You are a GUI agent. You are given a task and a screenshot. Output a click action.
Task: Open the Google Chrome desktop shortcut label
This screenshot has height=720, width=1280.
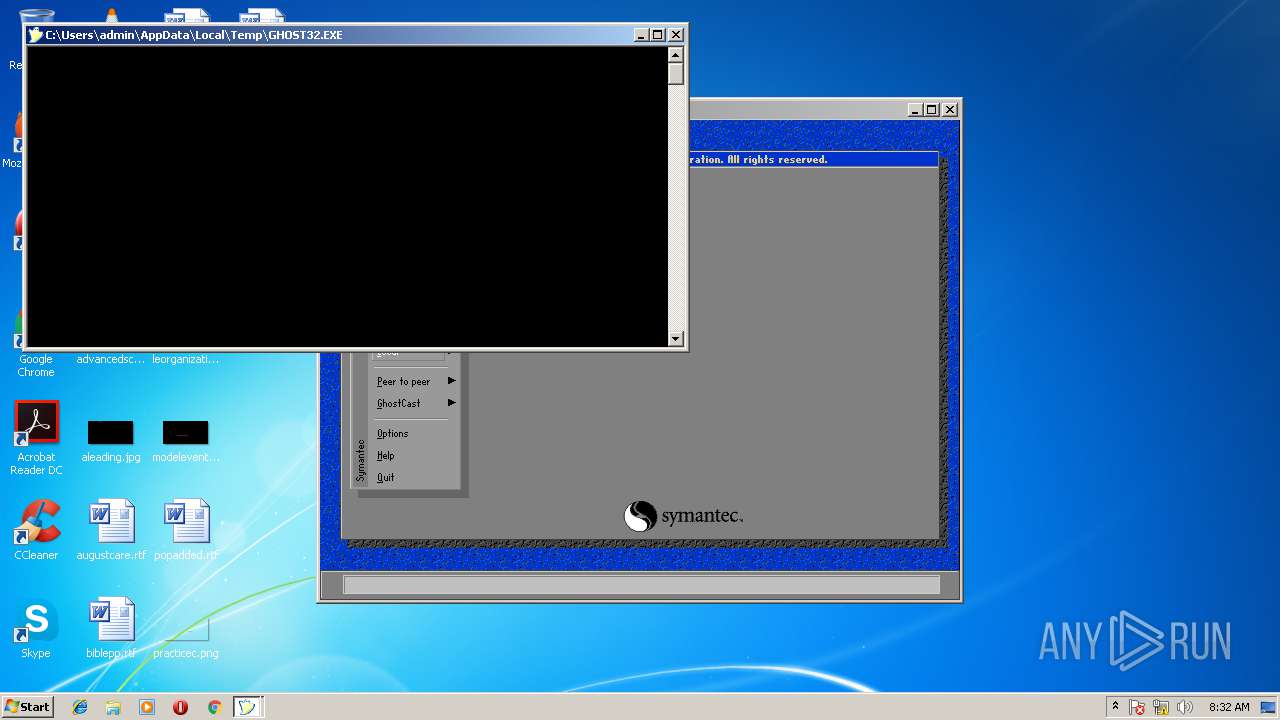pos(36,366)
